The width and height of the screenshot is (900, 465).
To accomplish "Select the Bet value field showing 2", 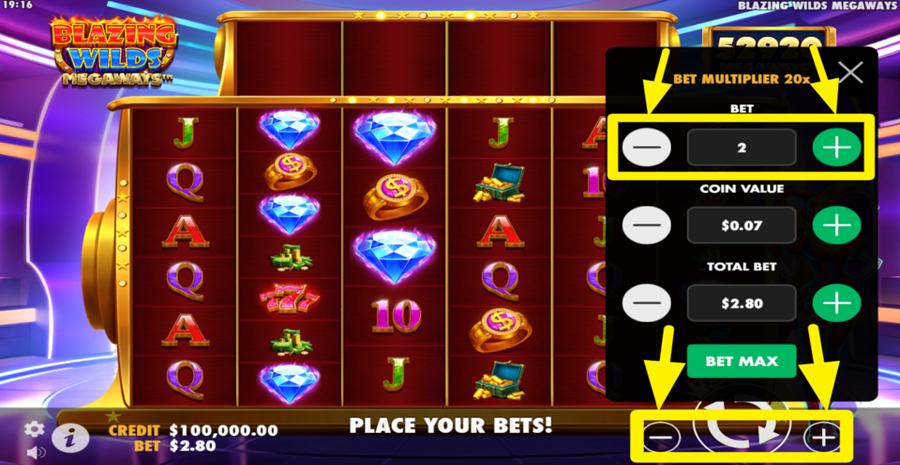I will (x=742, y=148).
